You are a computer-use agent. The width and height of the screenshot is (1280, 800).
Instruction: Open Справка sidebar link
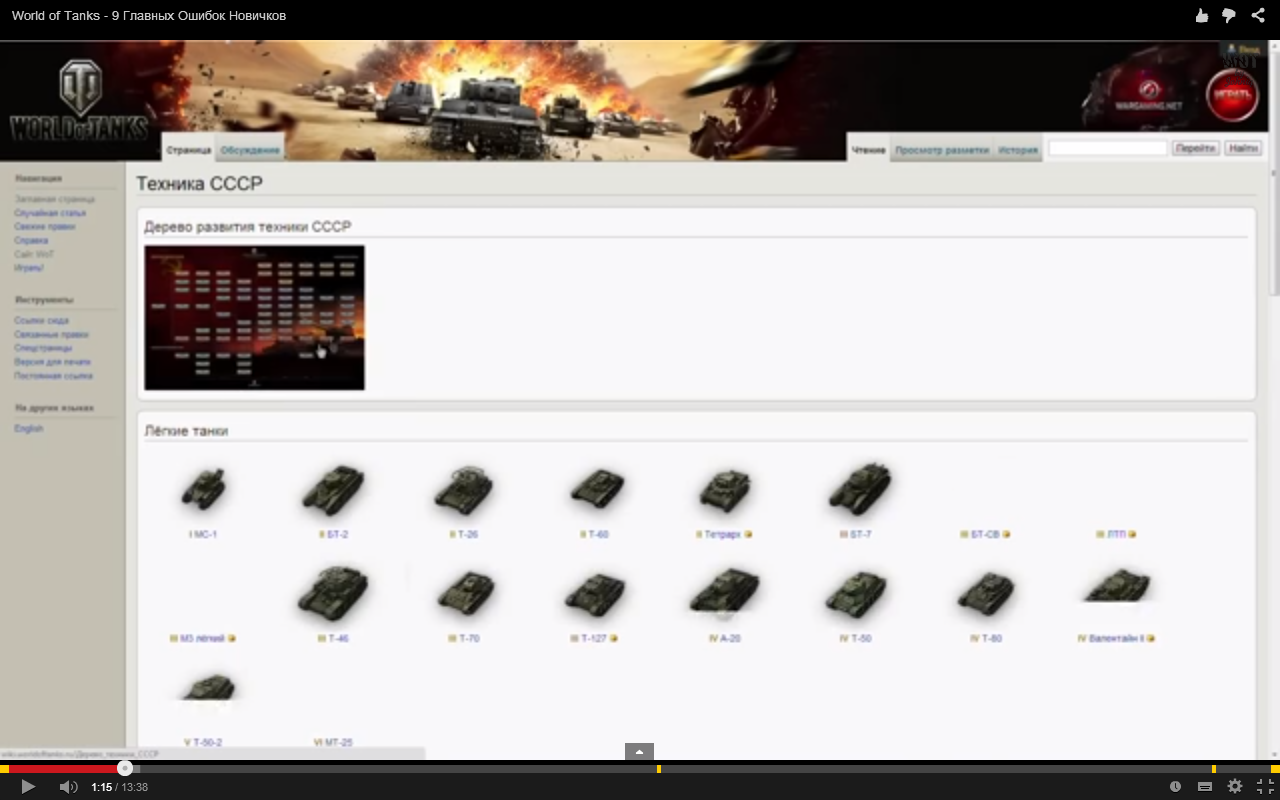point(31,241)
